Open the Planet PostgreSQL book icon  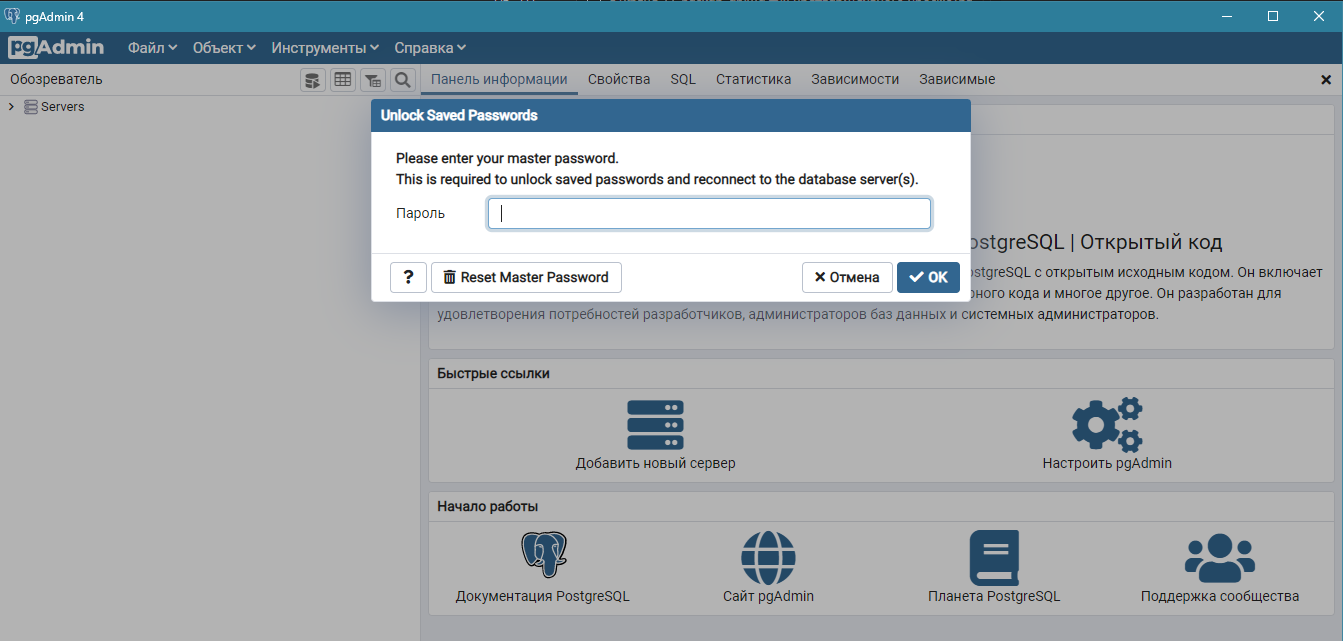click(x=994, y=557)
